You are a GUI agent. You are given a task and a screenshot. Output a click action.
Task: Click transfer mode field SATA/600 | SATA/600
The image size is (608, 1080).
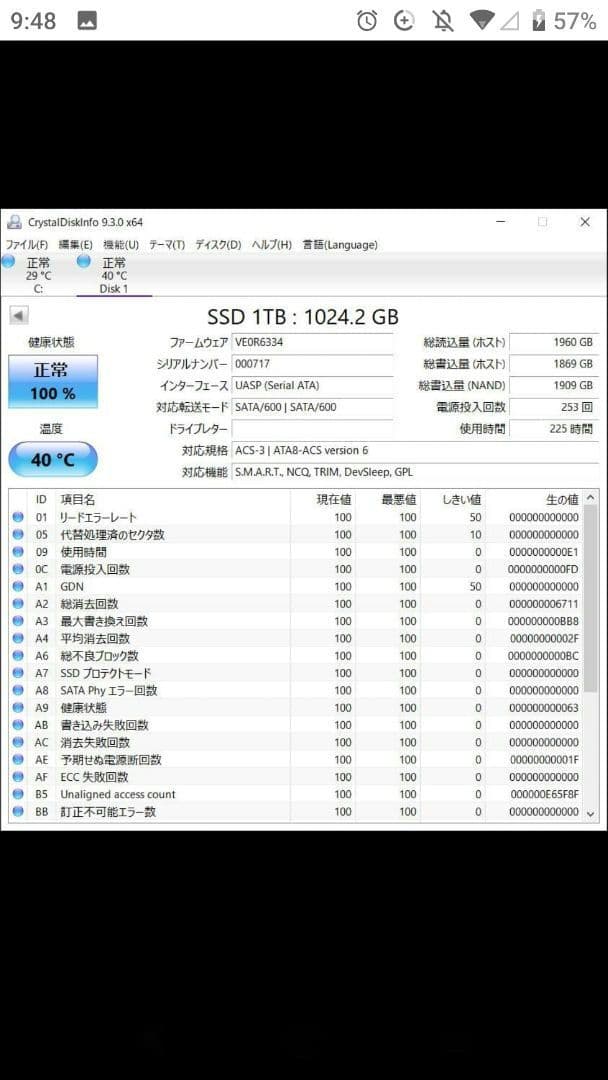pos(312,407)
